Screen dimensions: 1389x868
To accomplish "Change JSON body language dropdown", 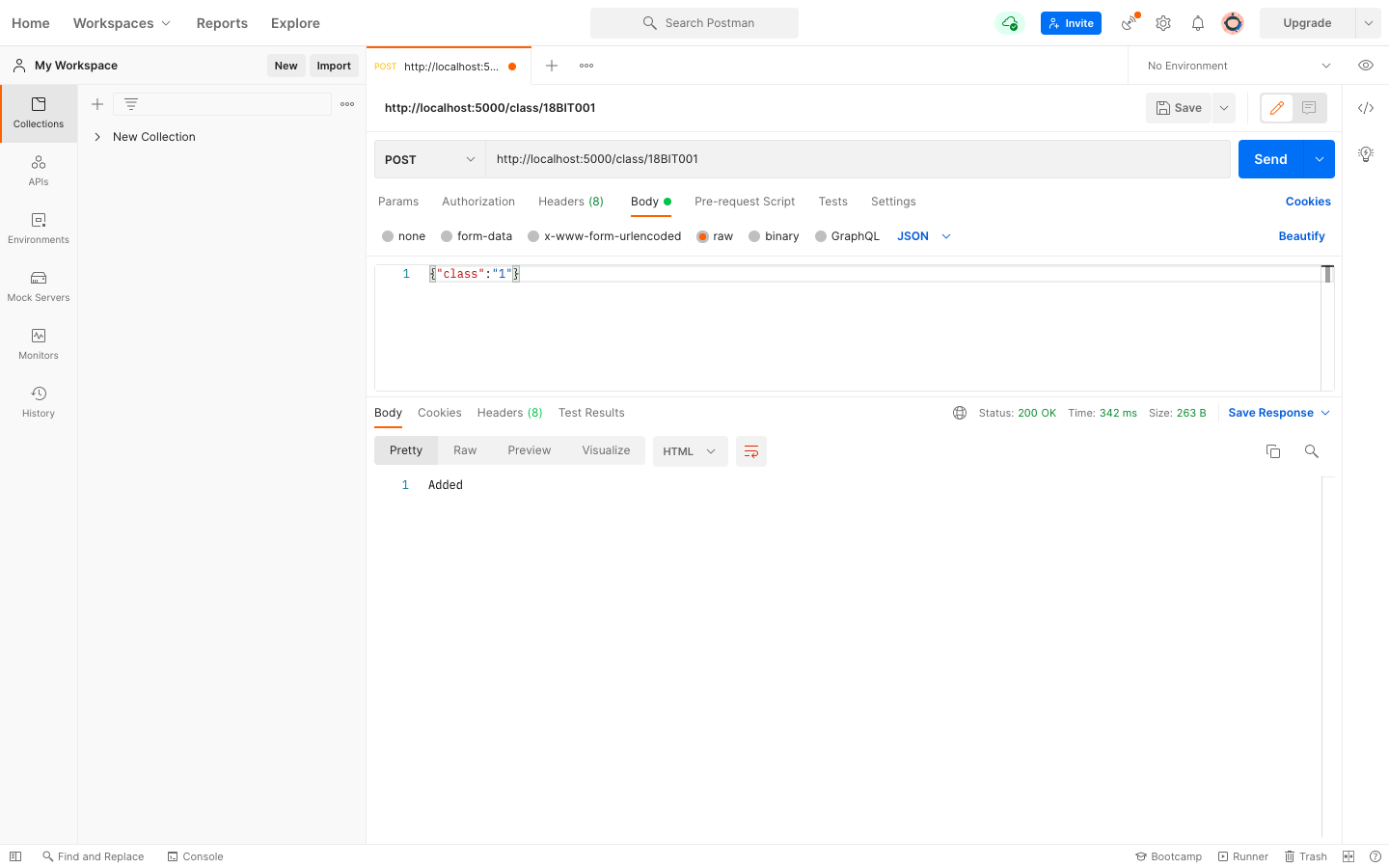I will [922, 235].
